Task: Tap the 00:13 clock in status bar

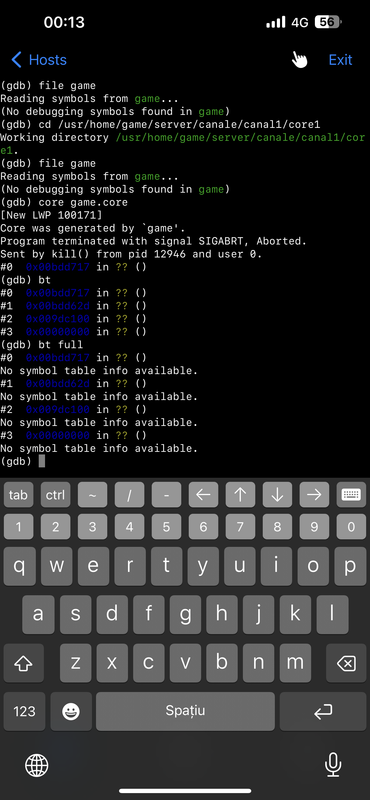Action: tap(64, 22)
